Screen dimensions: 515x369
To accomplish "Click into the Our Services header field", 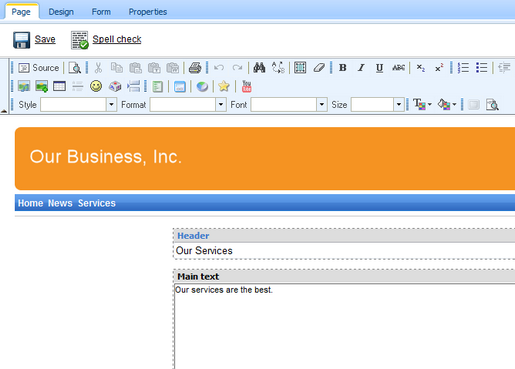I will point(344,251).
